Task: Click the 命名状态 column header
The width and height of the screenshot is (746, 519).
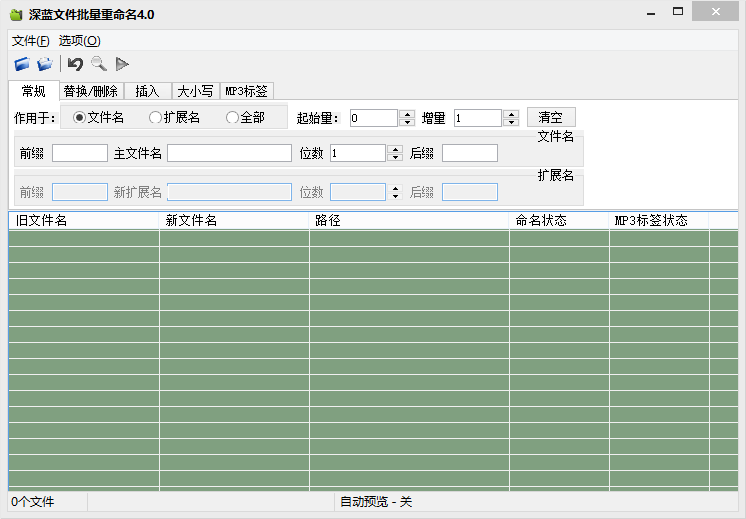Action: 559,221
